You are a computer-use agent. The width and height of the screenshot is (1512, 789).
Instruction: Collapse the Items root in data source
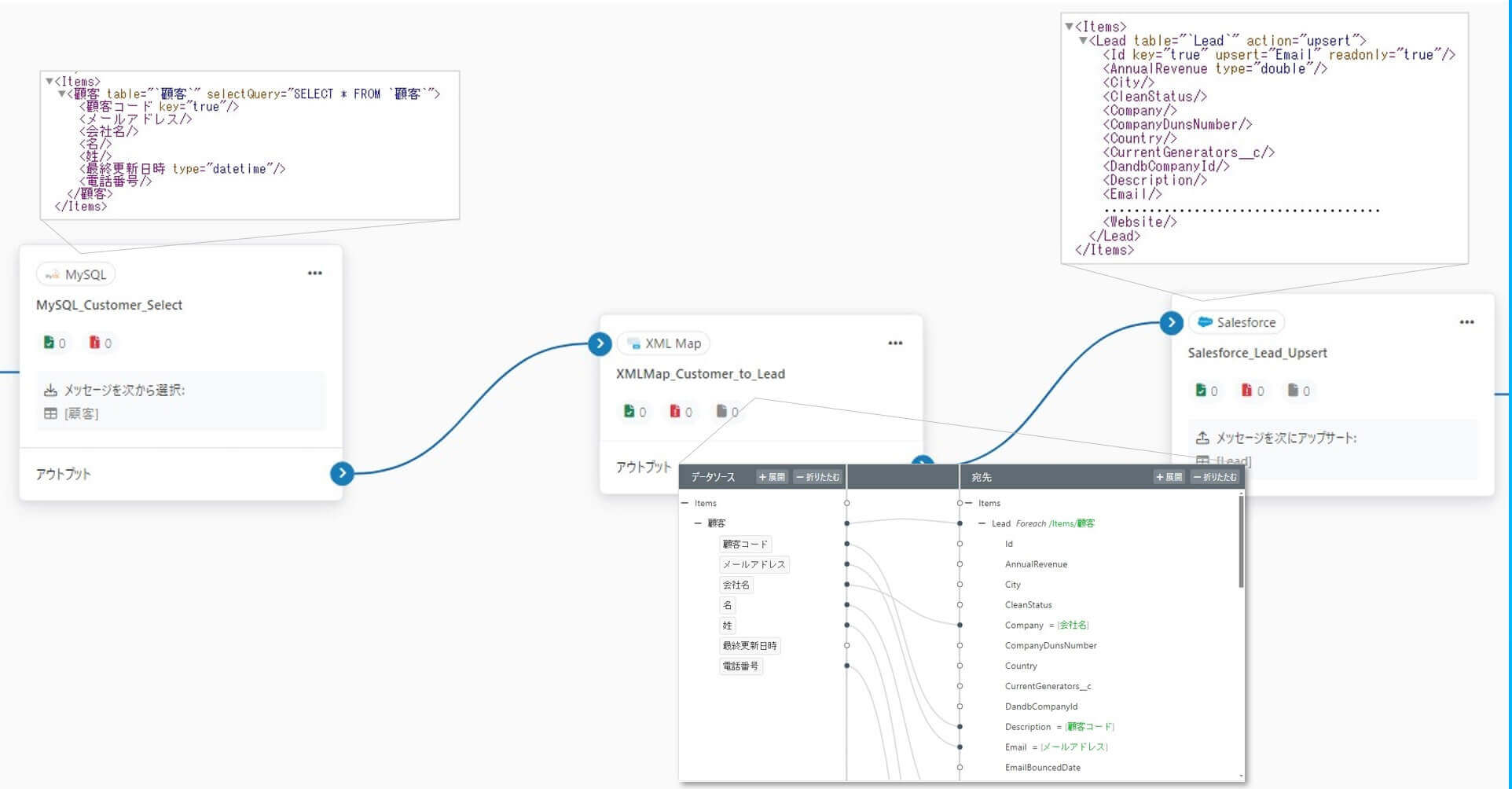(x=684, y=503)
